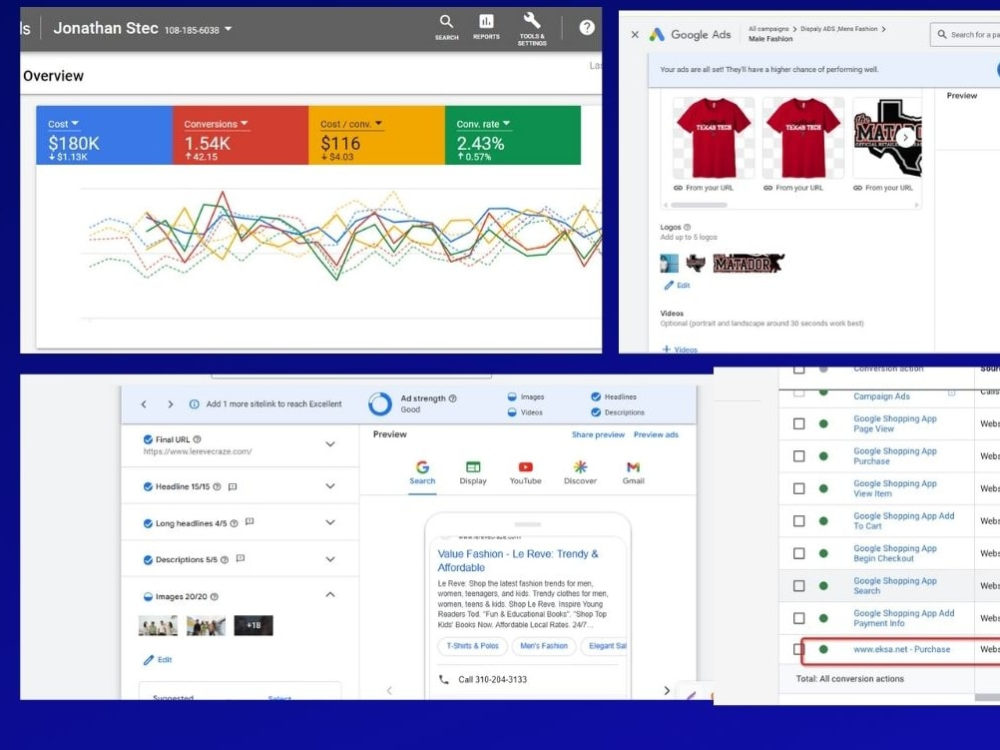The width and height of the screenshot is (1000, 750).
Task: Select the Display preview tab
Action: [x=473, y=473]
